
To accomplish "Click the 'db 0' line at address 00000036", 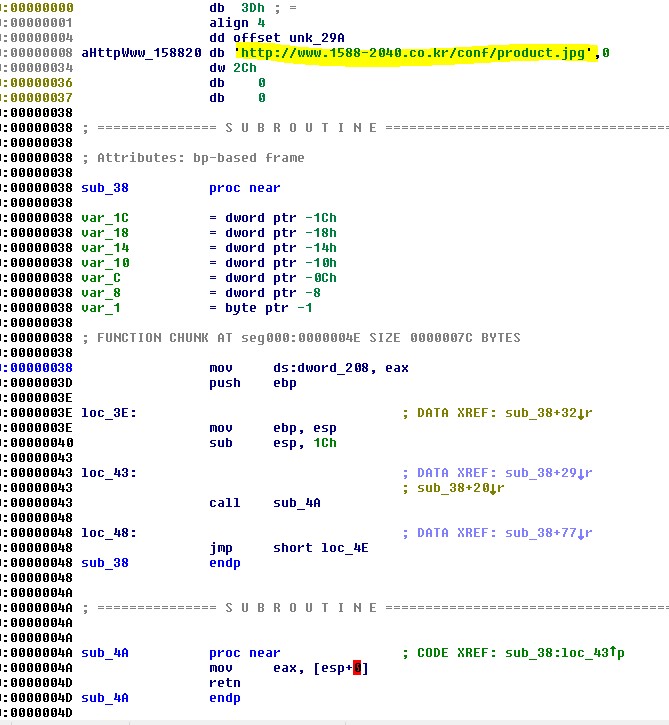I will point(237,83).
